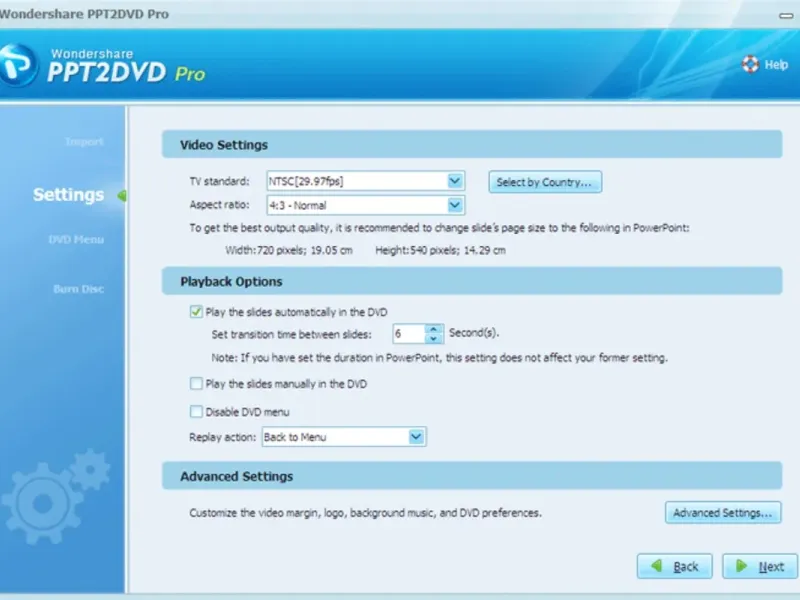Open the Burn Disc step

pos(79,289)
